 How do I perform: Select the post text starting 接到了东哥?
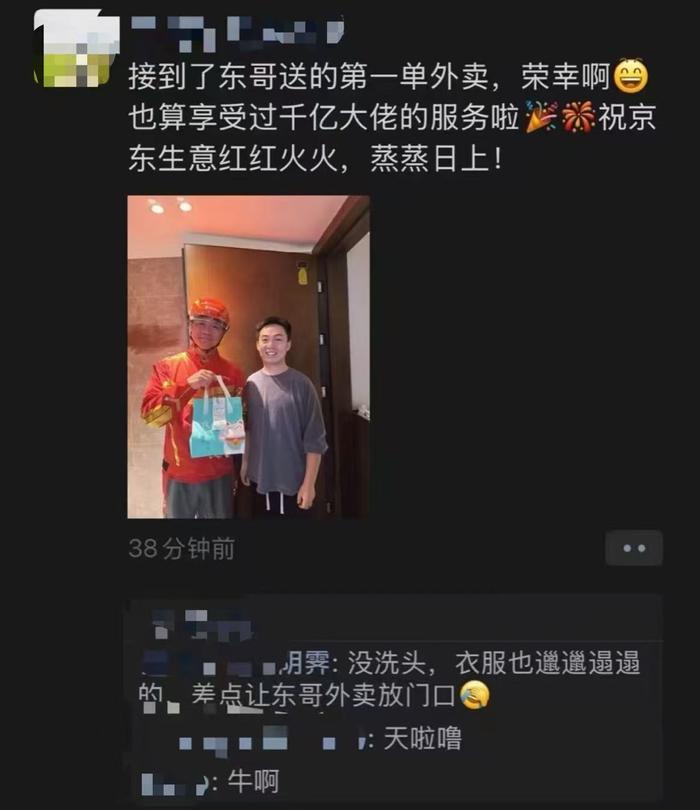click(392, 117)
